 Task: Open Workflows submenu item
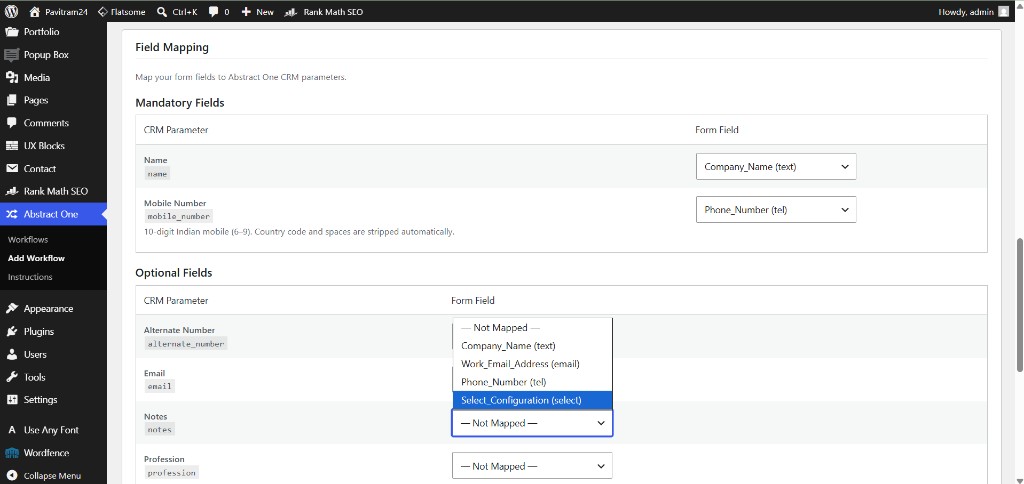[28, 240]
